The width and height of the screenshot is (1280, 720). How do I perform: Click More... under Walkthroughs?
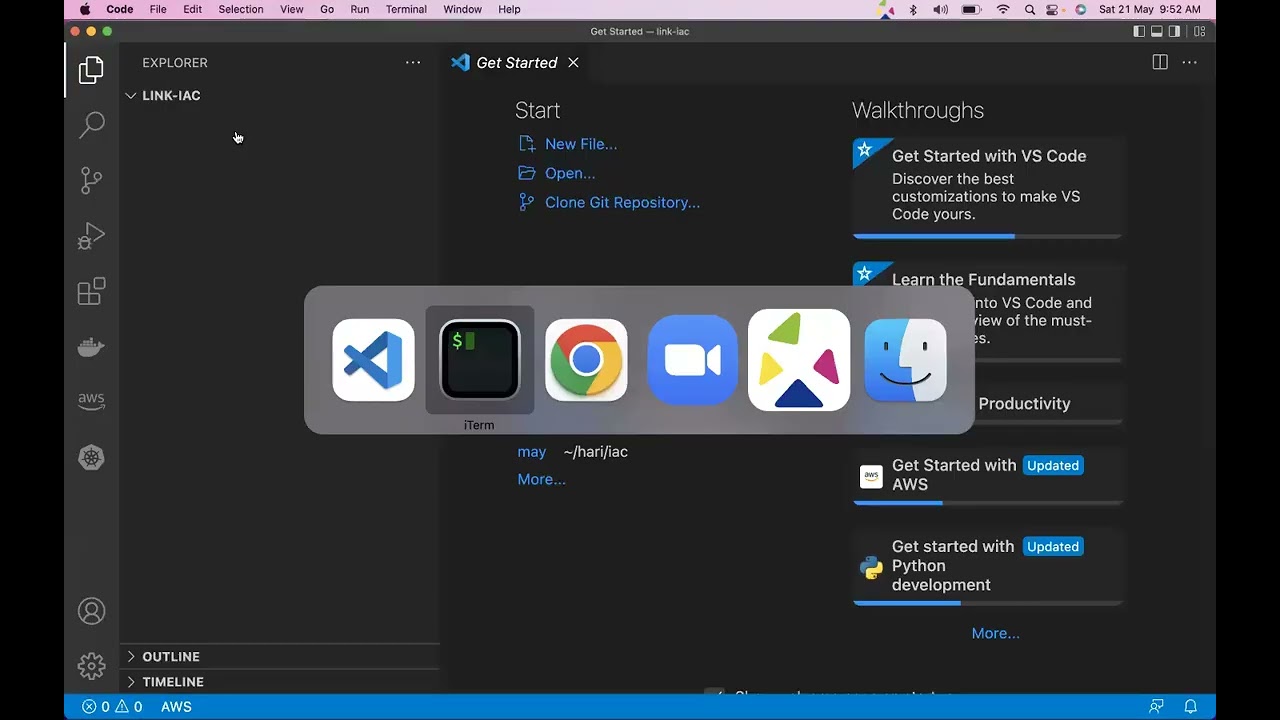[995, 633]
